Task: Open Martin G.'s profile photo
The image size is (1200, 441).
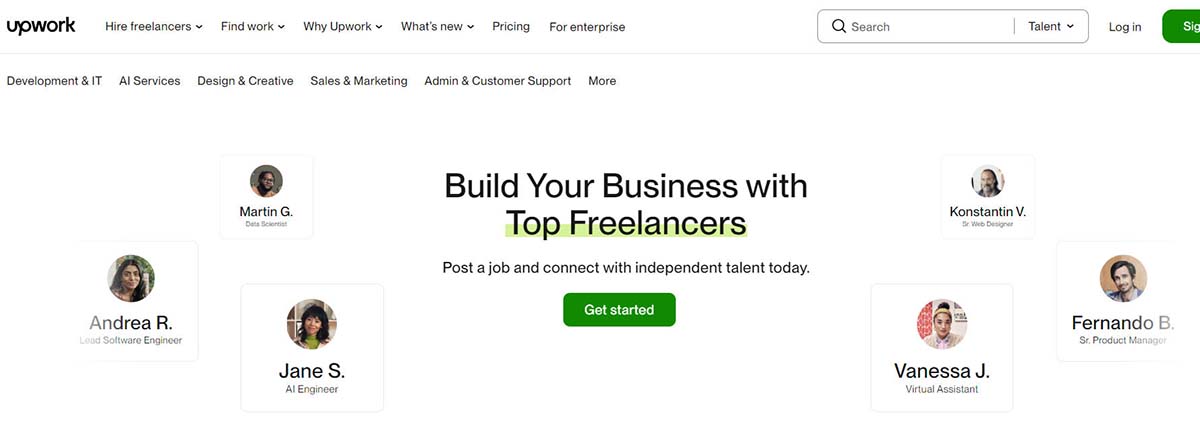Action: pos(266,181)
